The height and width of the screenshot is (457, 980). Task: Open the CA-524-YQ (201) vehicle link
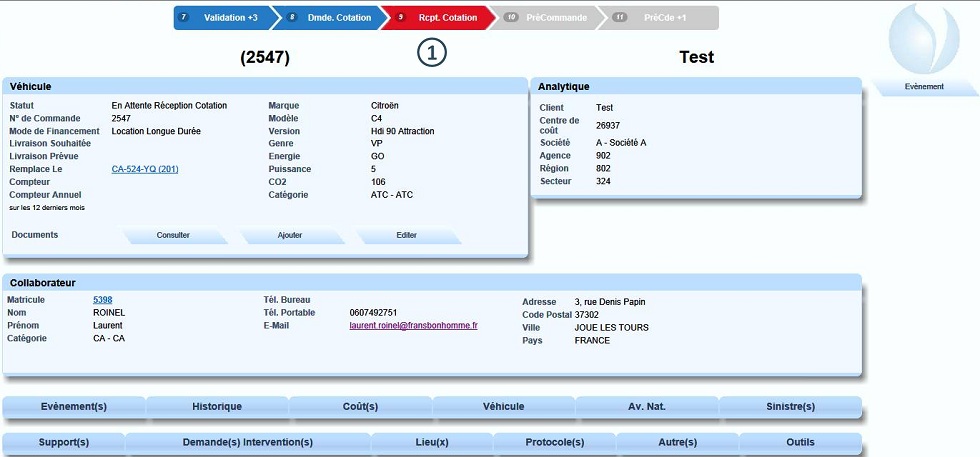(x=145, y=169)
